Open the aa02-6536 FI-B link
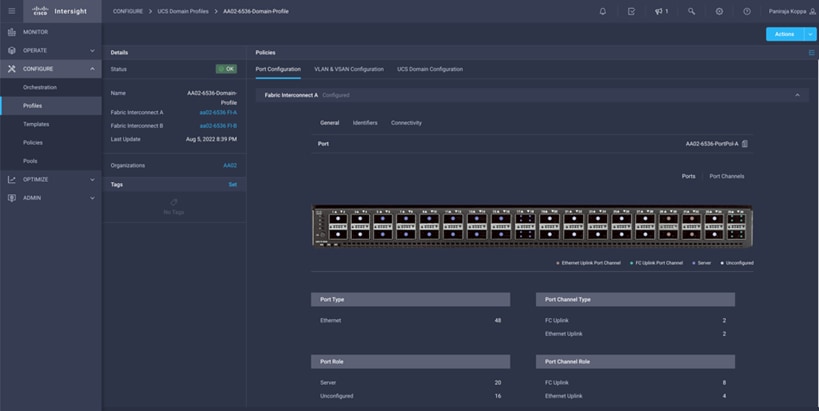819x411 pixels. tap(218, 126)
